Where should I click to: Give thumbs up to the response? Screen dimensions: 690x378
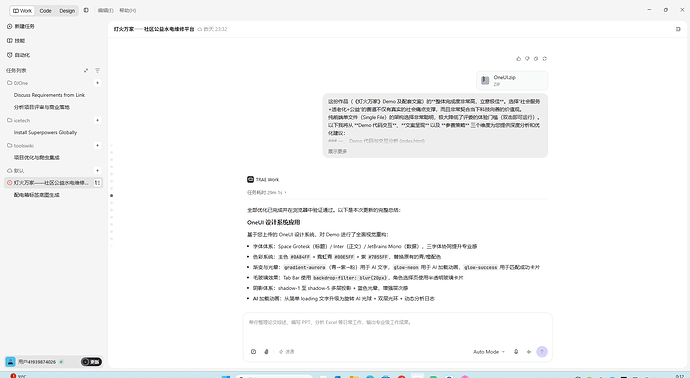tap(518, 59)
